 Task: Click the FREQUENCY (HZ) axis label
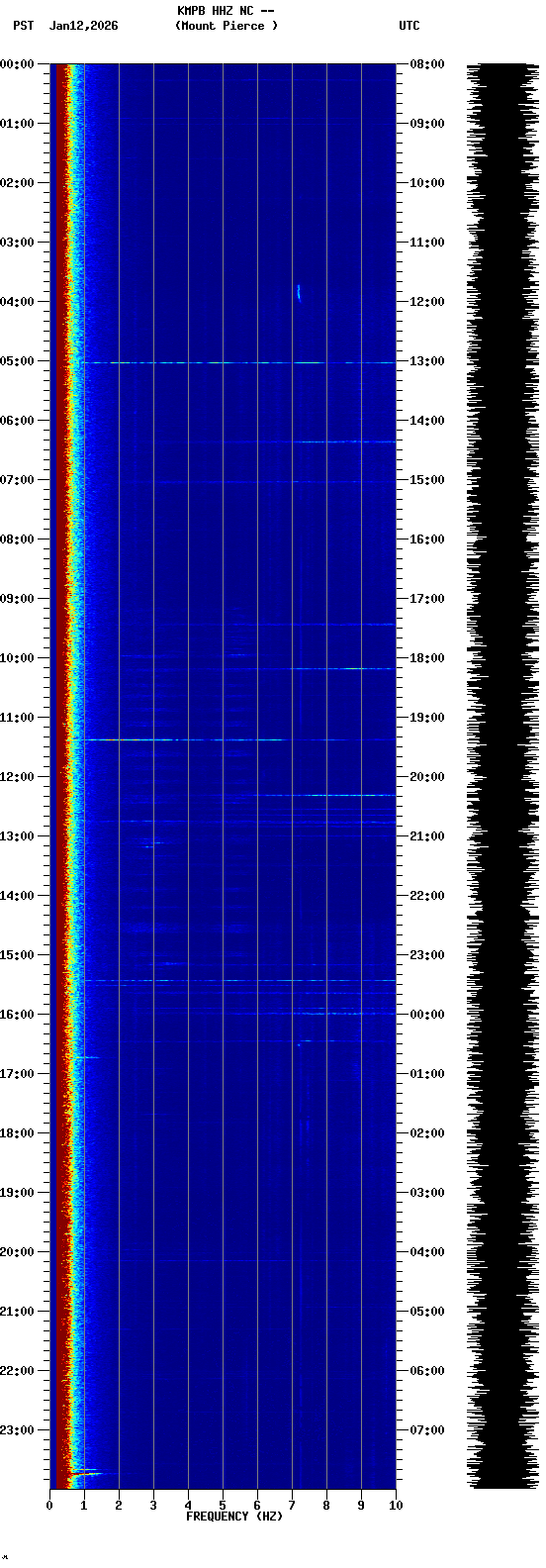click(x=234, y=1517)
